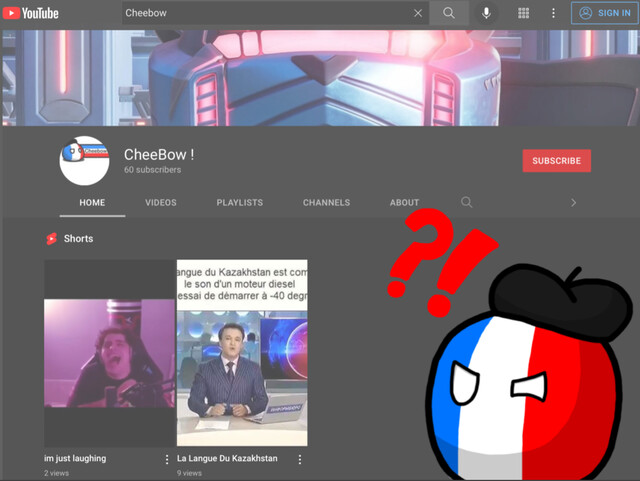Open the La Langue Du Kazakhstan title

(x=227, y=458)
